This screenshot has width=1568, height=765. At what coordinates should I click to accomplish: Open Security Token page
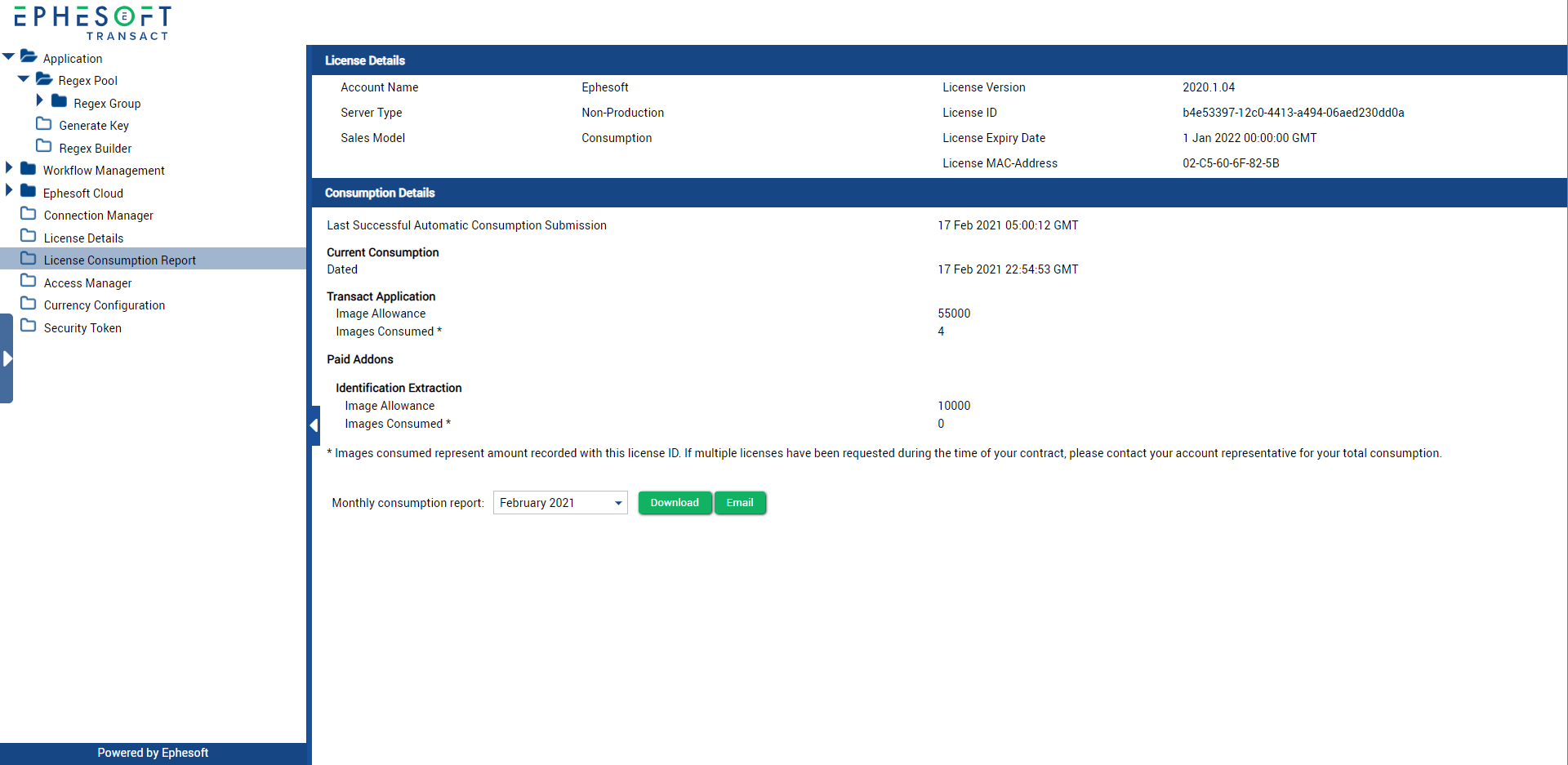[x=82, y=328]
